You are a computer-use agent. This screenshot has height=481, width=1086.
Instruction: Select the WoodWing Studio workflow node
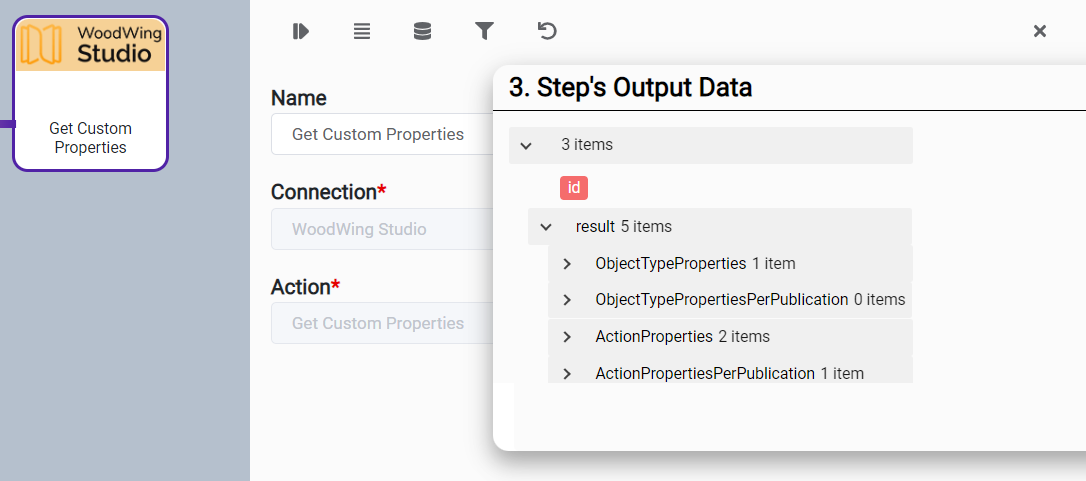[x=90, y=95]
